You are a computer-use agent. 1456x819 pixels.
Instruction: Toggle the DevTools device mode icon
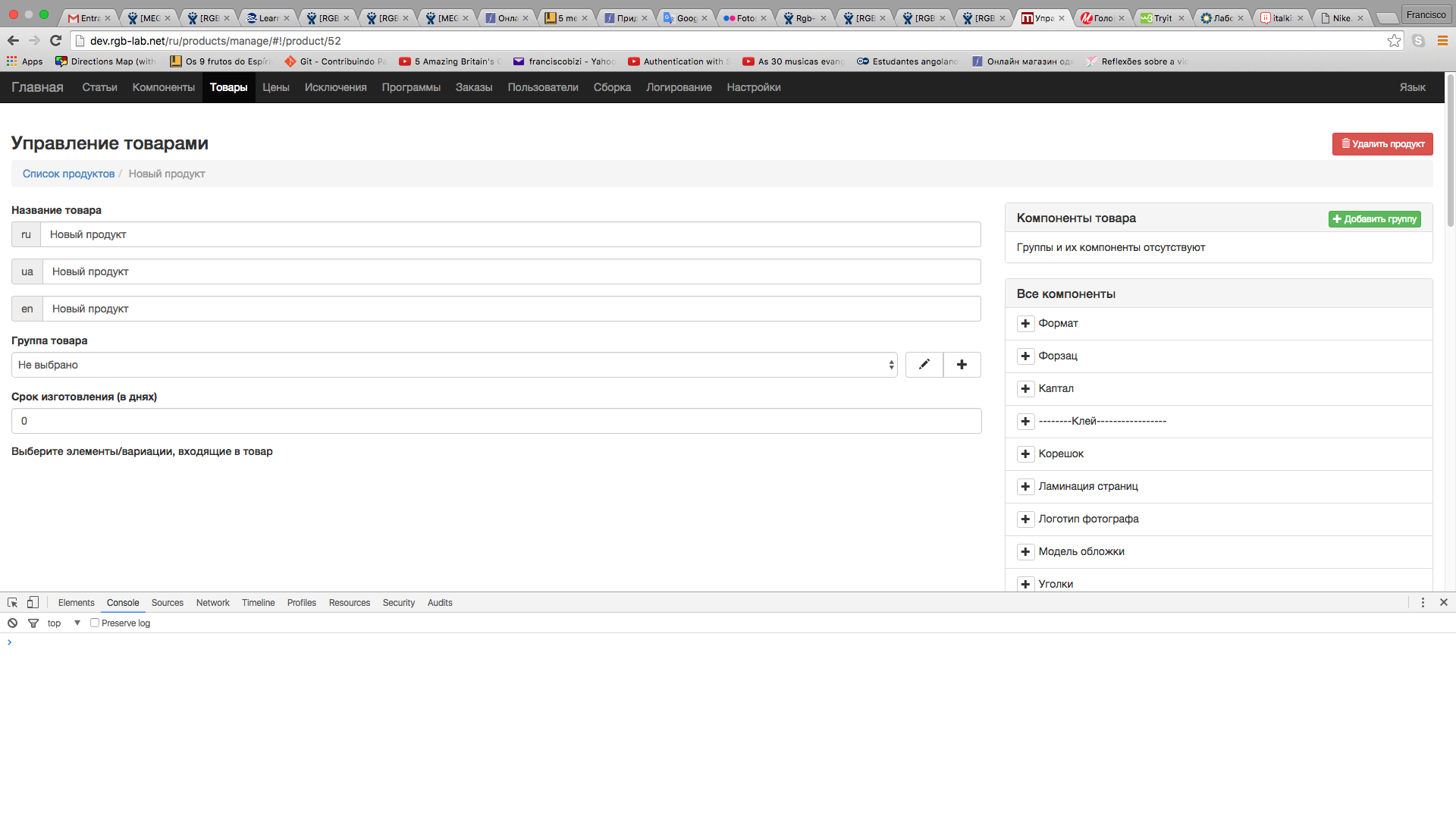click(33, 603)
